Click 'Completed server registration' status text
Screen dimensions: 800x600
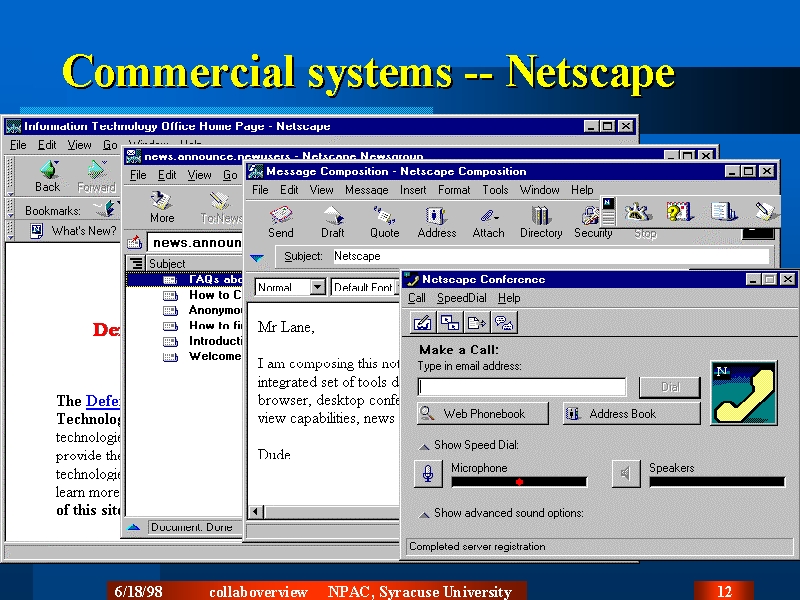477,546
